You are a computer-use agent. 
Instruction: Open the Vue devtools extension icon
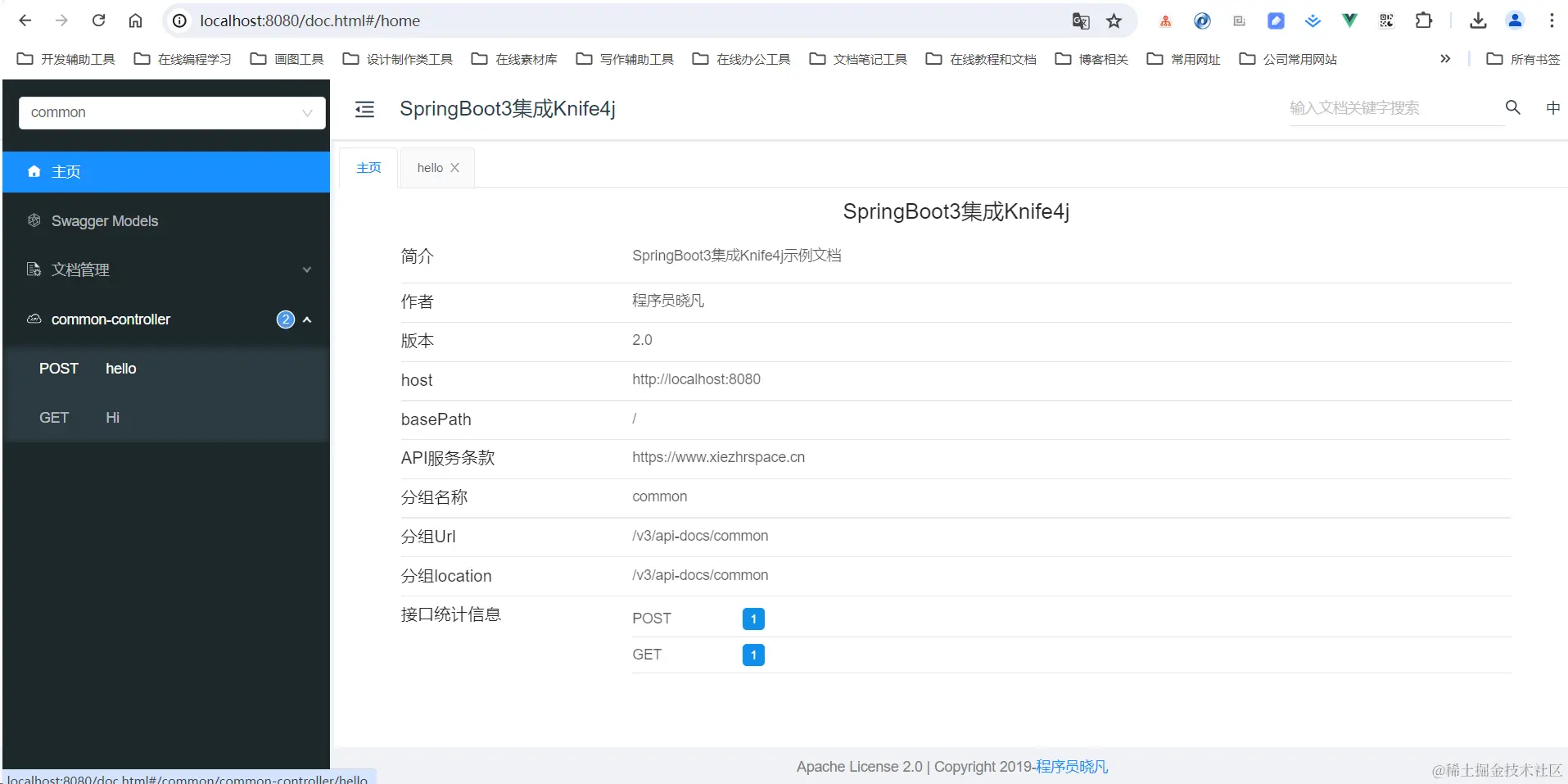(x=1349, y=20)
